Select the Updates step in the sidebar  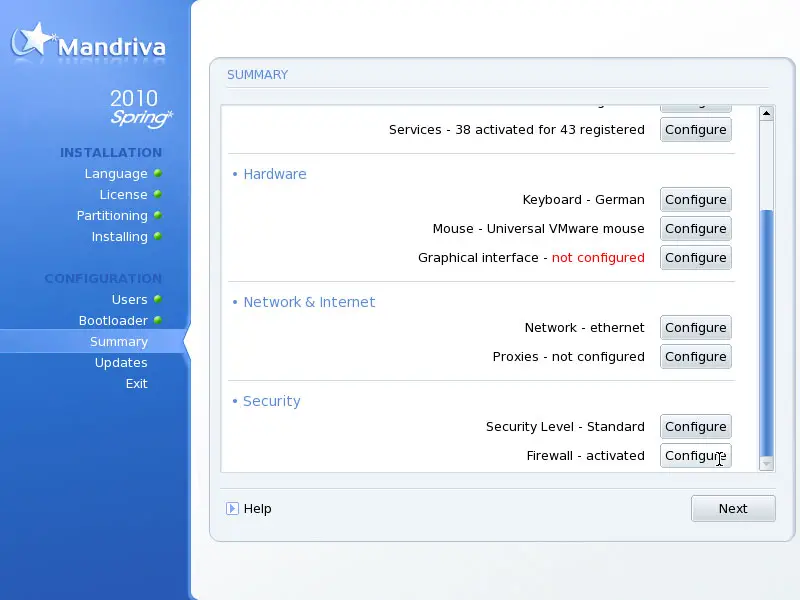pos(121,362)
